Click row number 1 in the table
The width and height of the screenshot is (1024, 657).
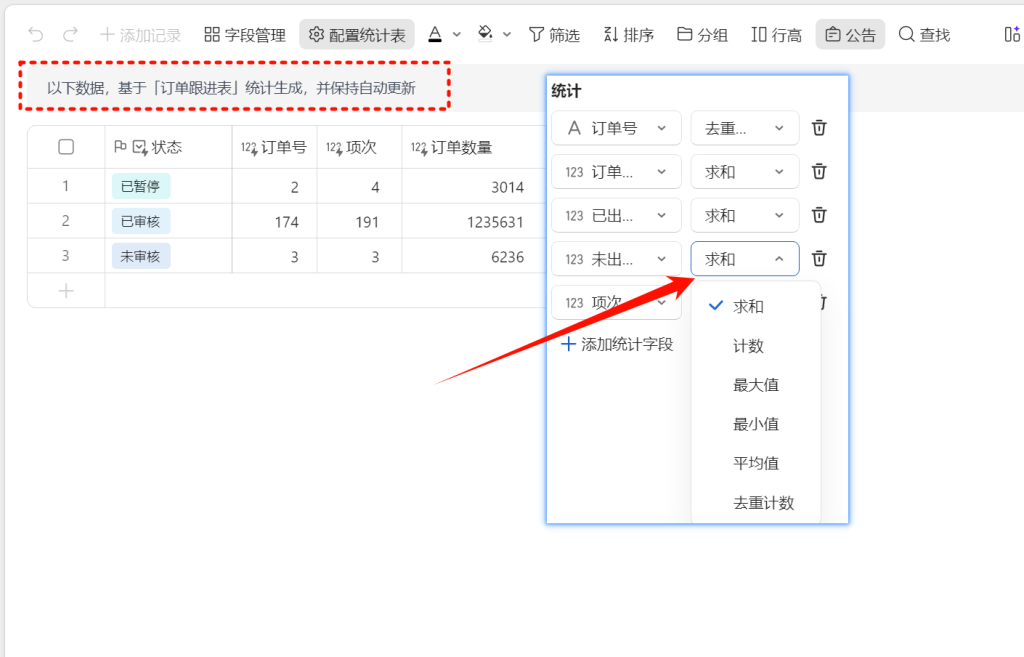pyautogui.click(x=65, y=186)
